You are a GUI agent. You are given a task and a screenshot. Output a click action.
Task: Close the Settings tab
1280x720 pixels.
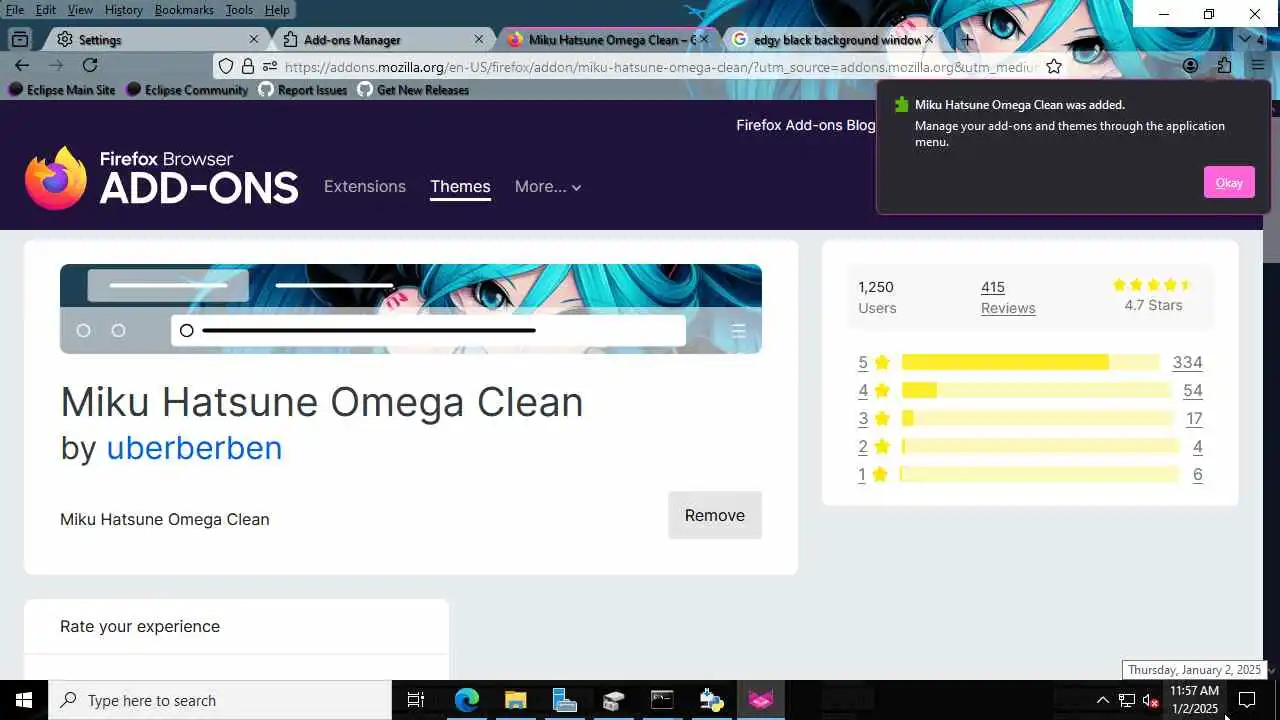tap(253, 40)
